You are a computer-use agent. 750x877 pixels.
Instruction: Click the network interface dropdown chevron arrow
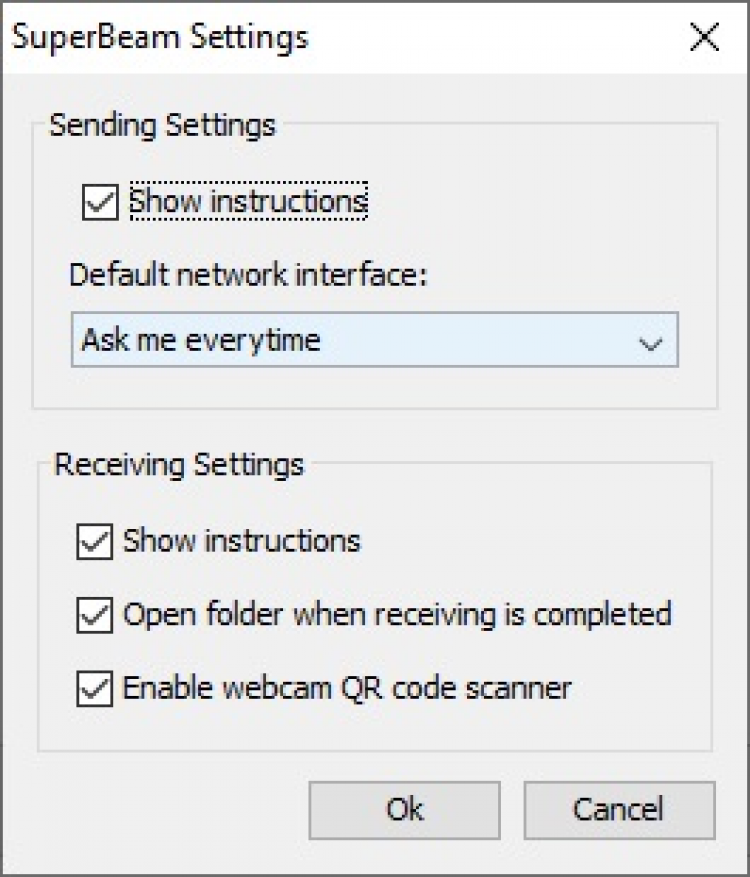[650, 342]
